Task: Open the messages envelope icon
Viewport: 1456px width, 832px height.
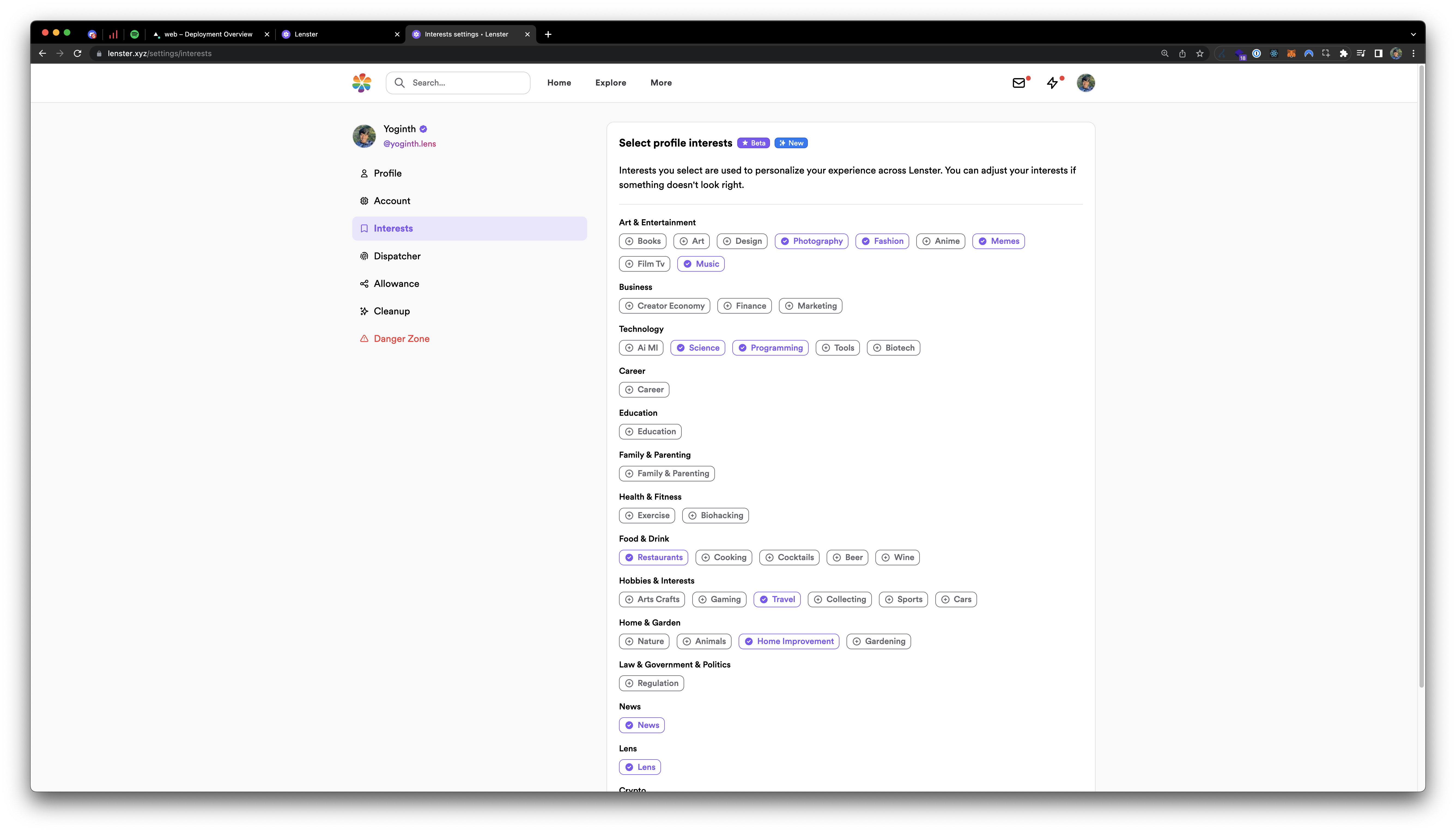Action: pyautogui.click(x=1019, y=83)
